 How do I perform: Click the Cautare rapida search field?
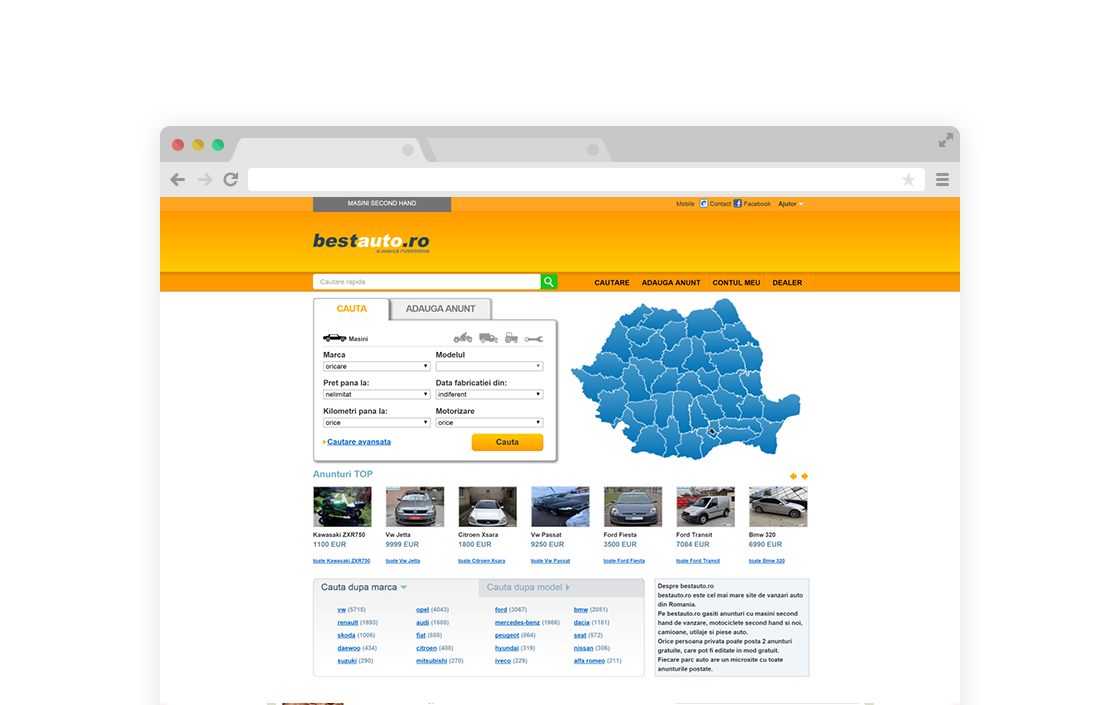tap(426, 281)
